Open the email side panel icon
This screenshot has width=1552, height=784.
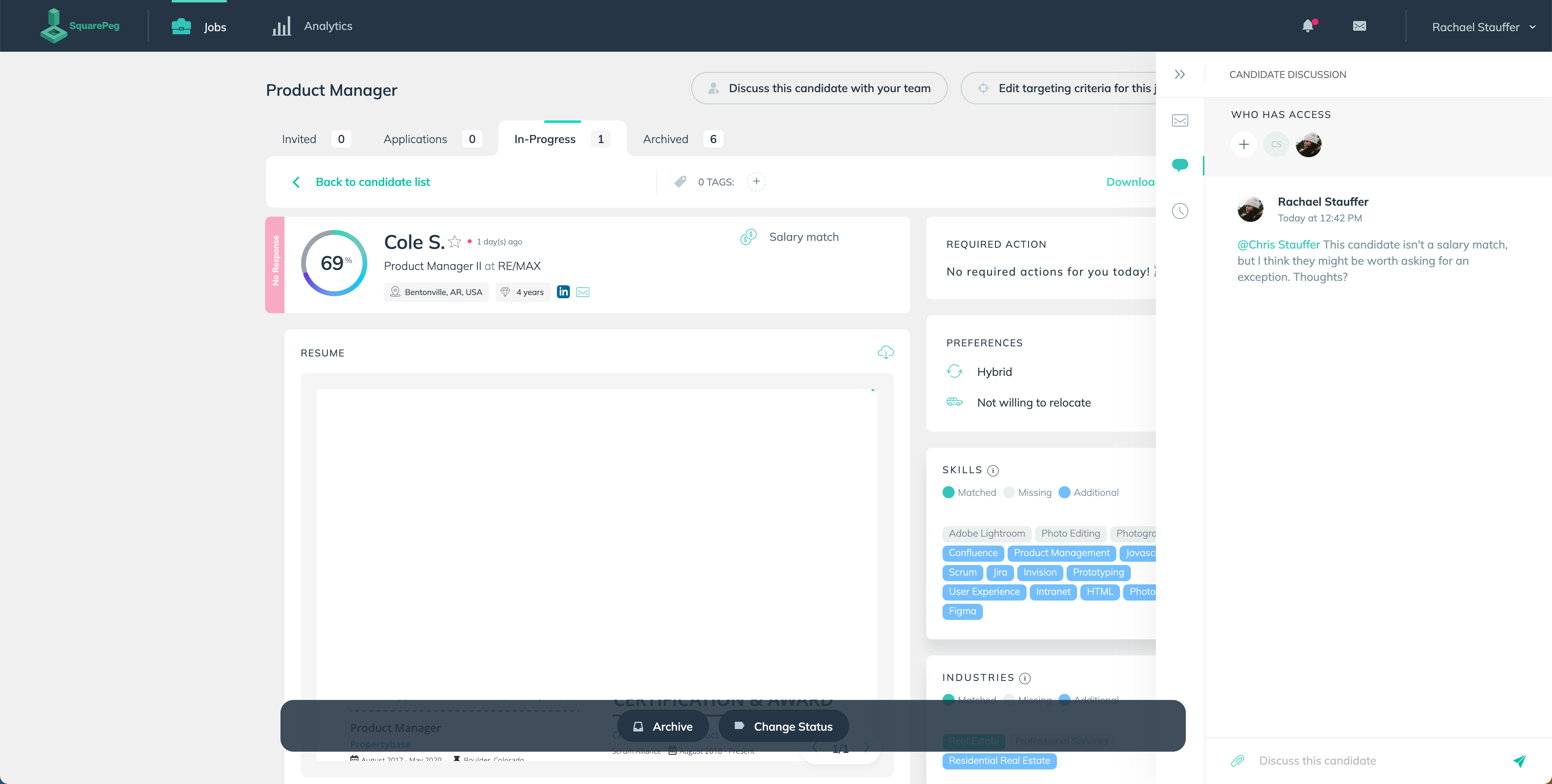1180,120
